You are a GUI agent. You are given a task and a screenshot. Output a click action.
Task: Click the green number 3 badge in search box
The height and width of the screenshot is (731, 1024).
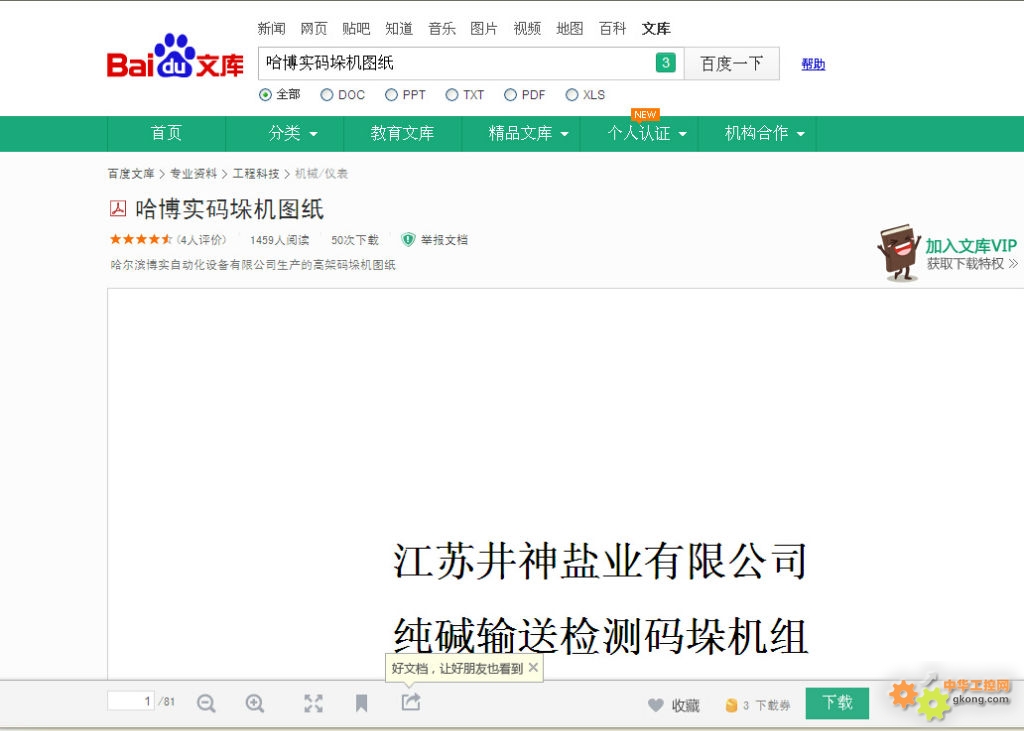tap(665, 63)
